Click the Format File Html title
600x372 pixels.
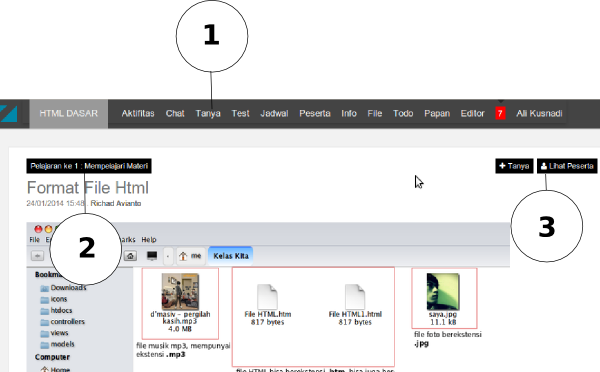[x=88, y=188]
